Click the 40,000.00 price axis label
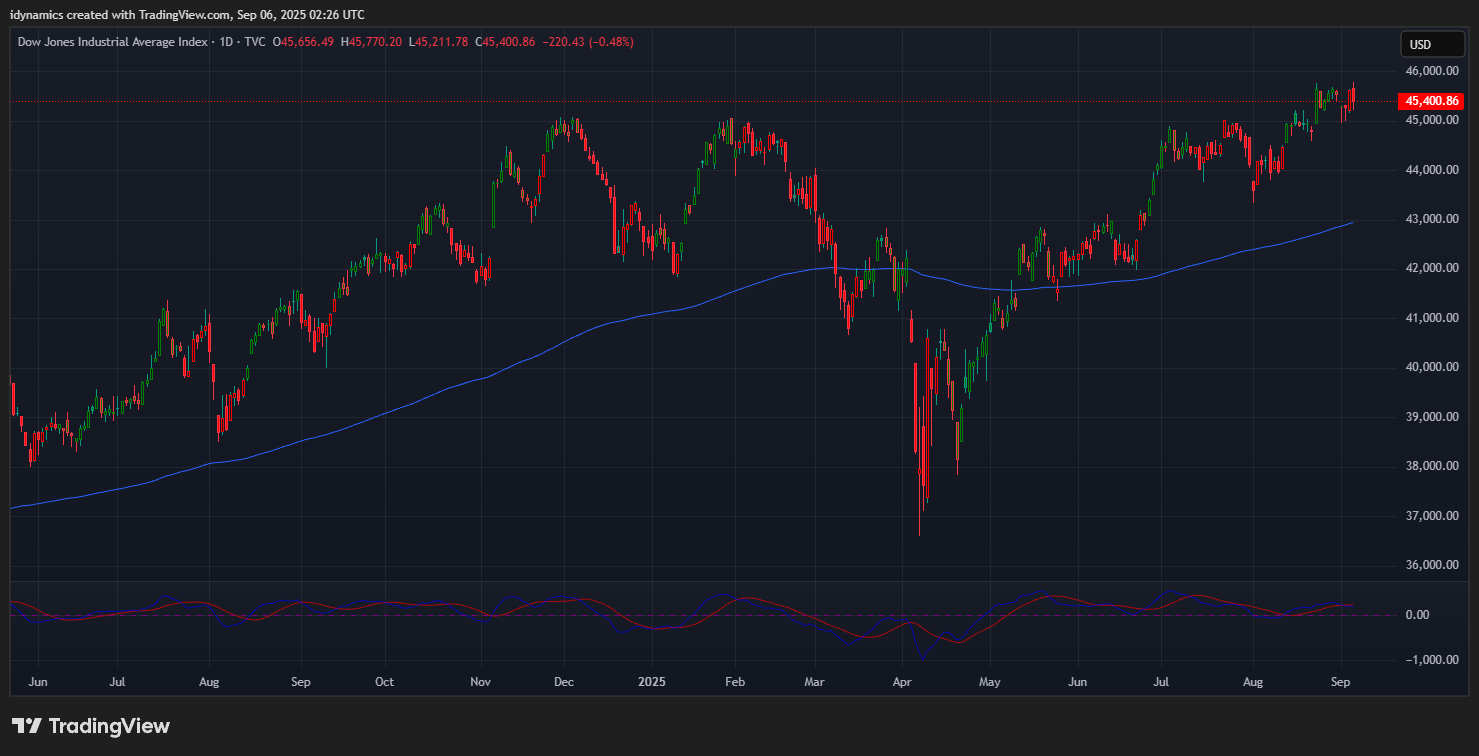The height and width of the screenshot is (756, 1479). coord(1432,367)
